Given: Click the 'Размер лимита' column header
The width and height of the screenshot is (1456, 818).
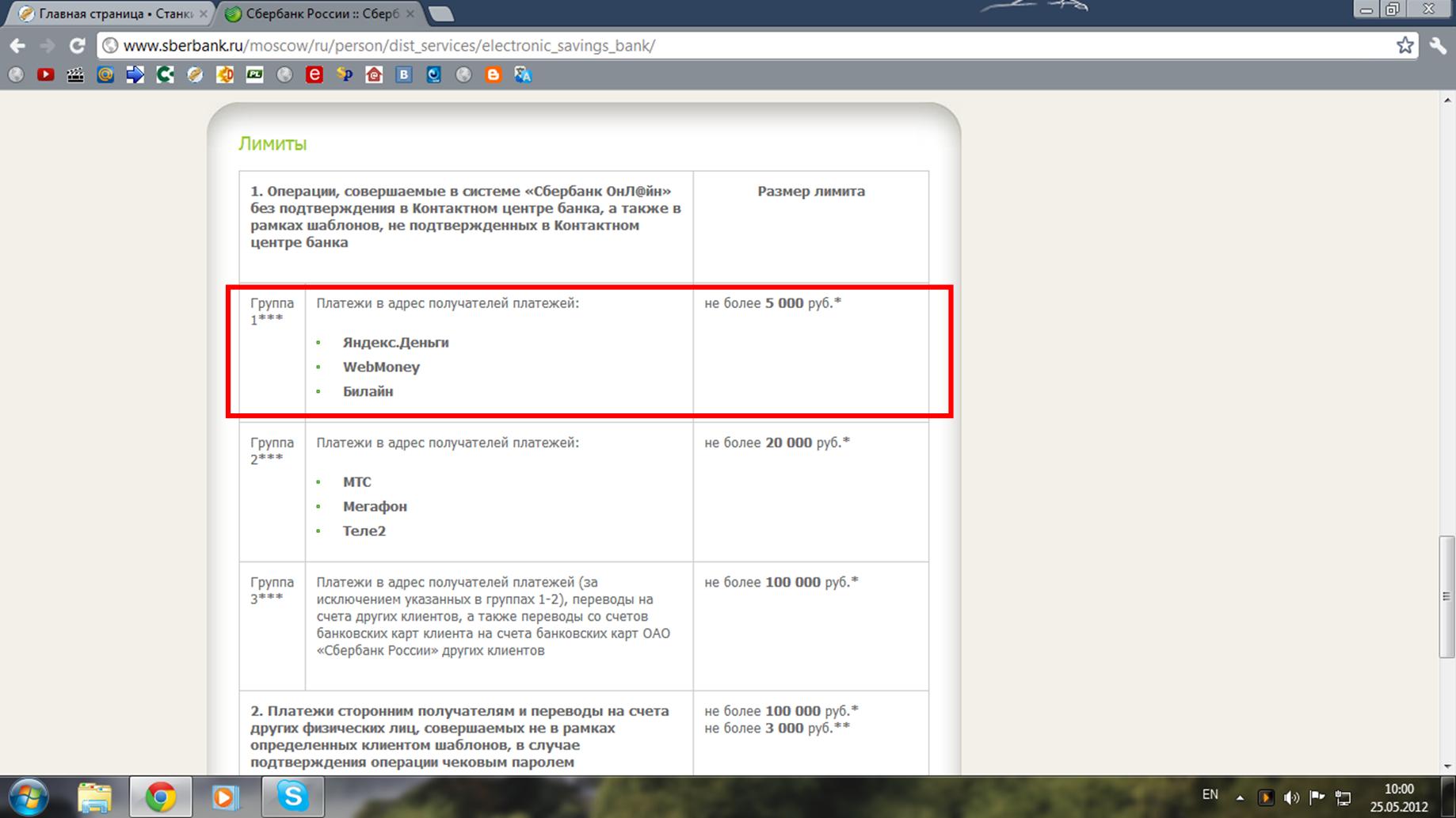Looking at the screenshot, I should tap(811, 191).
